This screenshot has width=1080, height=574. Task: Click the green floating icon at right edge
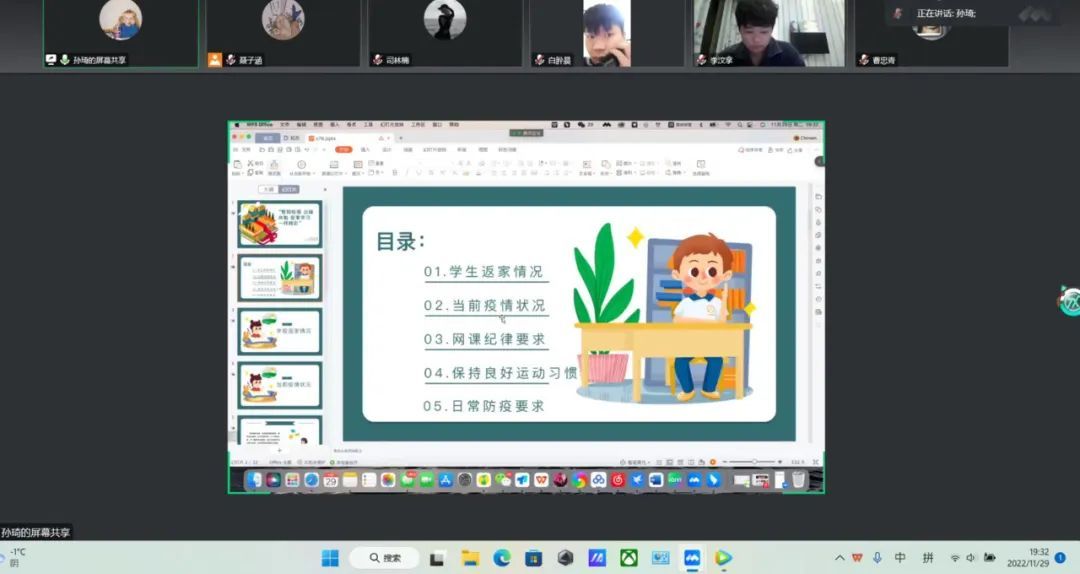coord(1070,300)
